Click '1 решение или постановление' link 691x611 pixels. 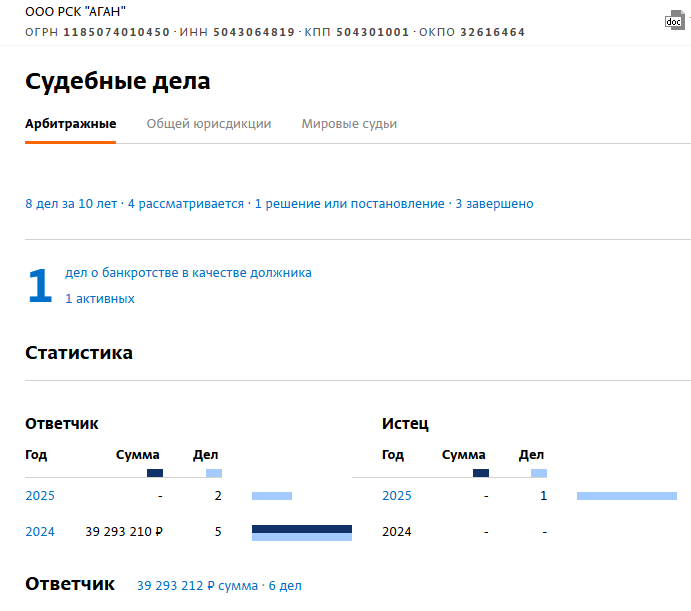(349, 204)
